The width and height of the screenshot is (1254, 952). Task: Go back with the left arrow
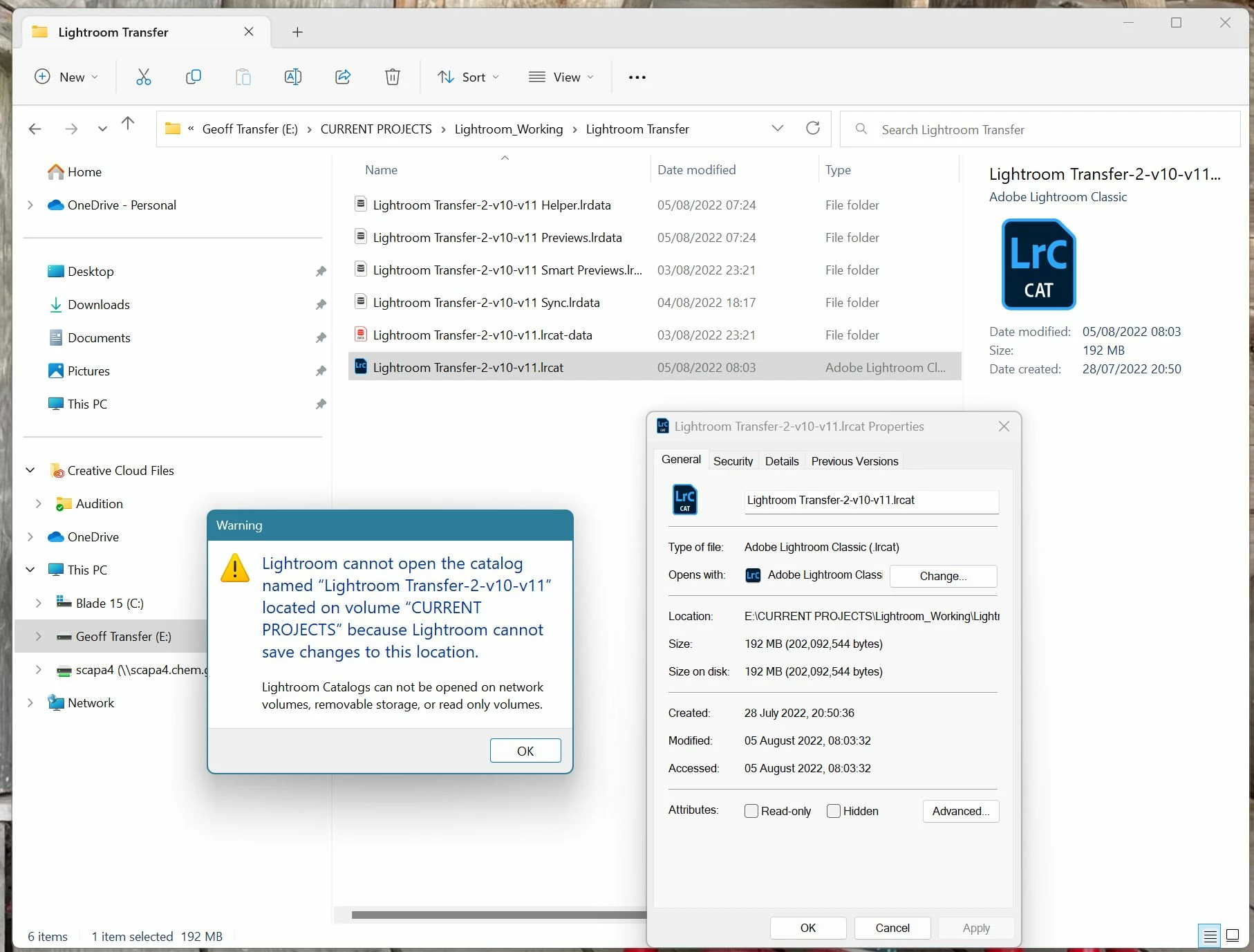tap(35, 129)
